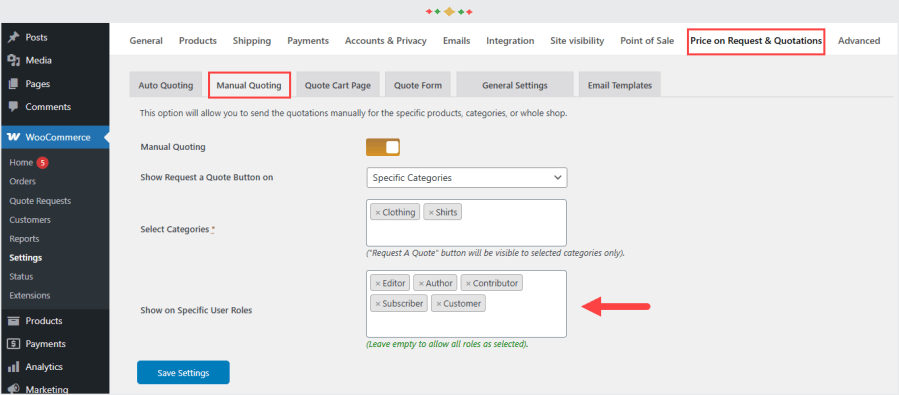Image resolution: width=899 pixels, height=395 pixels.
Task: Remove the Contributor role tag
Action: [468, 283]
